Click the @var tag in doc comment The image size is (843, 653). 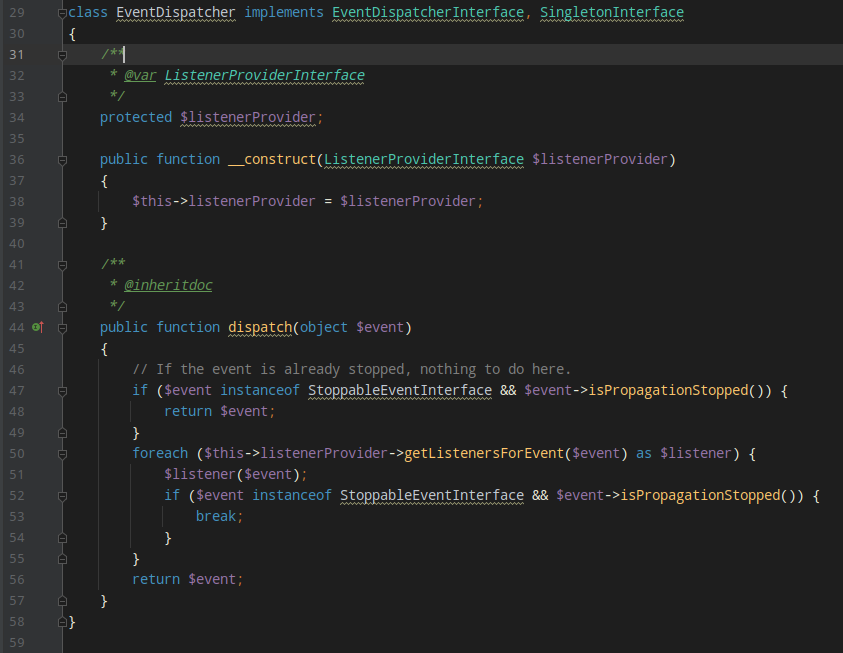[x=140, y=75]
